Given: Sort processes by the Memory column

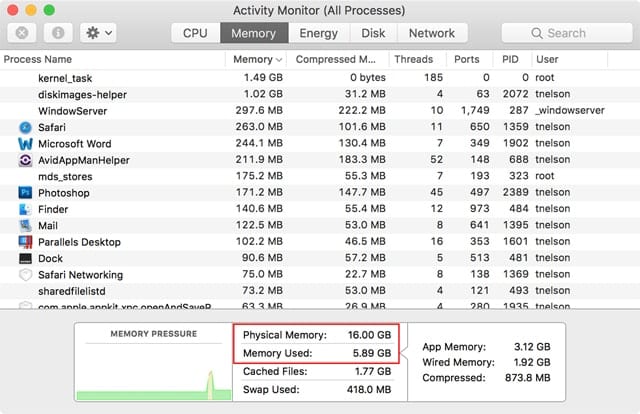Looking at the screenshot, I should 252,59.
